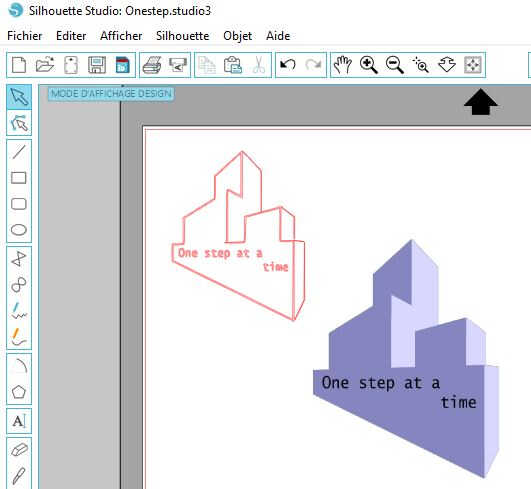Click the Mode d'affichage design label
Screen dimensions: 531x489
click(111, 93)
